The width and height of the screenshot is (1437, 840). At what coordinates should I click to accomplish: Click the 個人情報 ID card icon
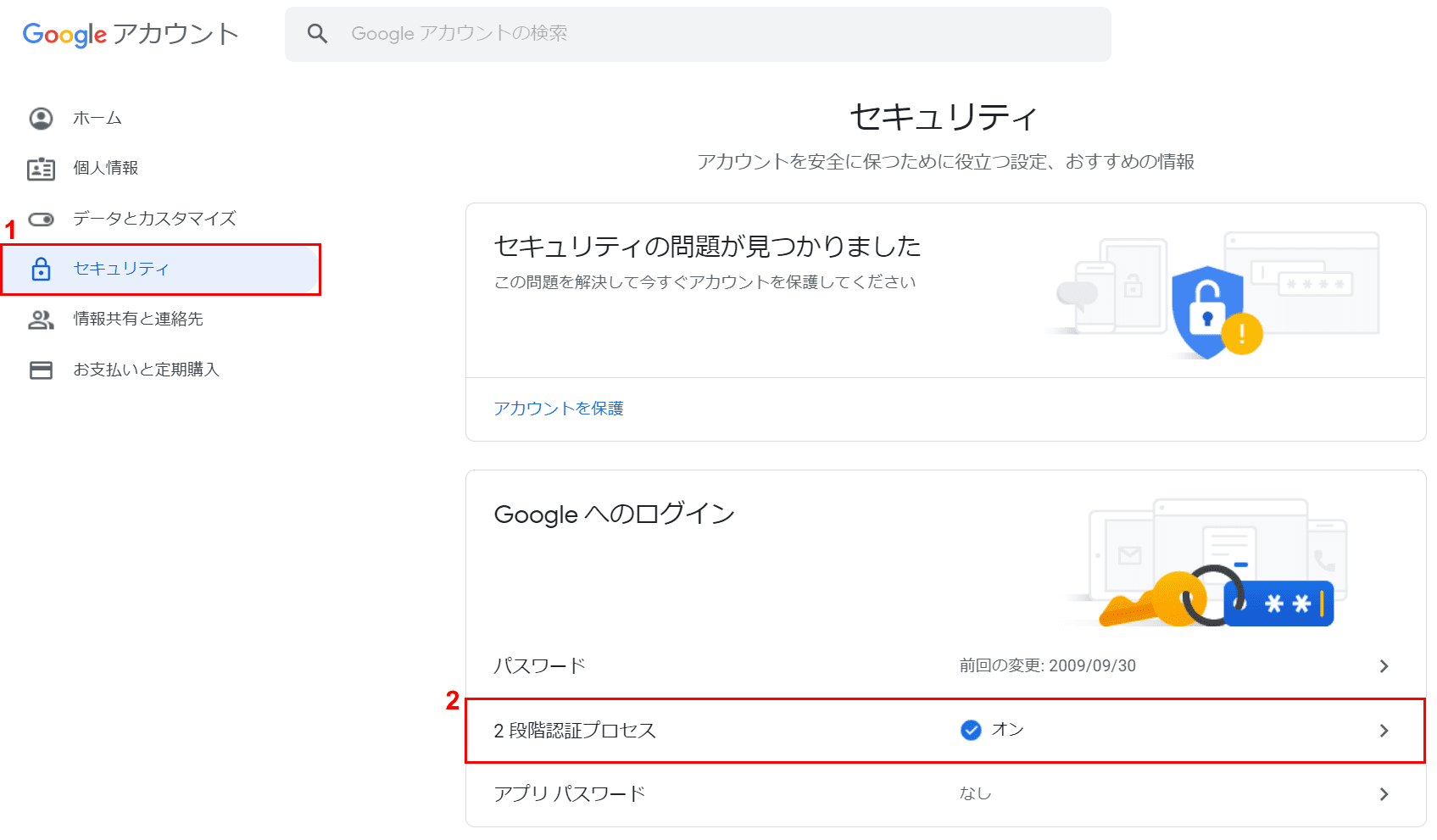[41, 169]
